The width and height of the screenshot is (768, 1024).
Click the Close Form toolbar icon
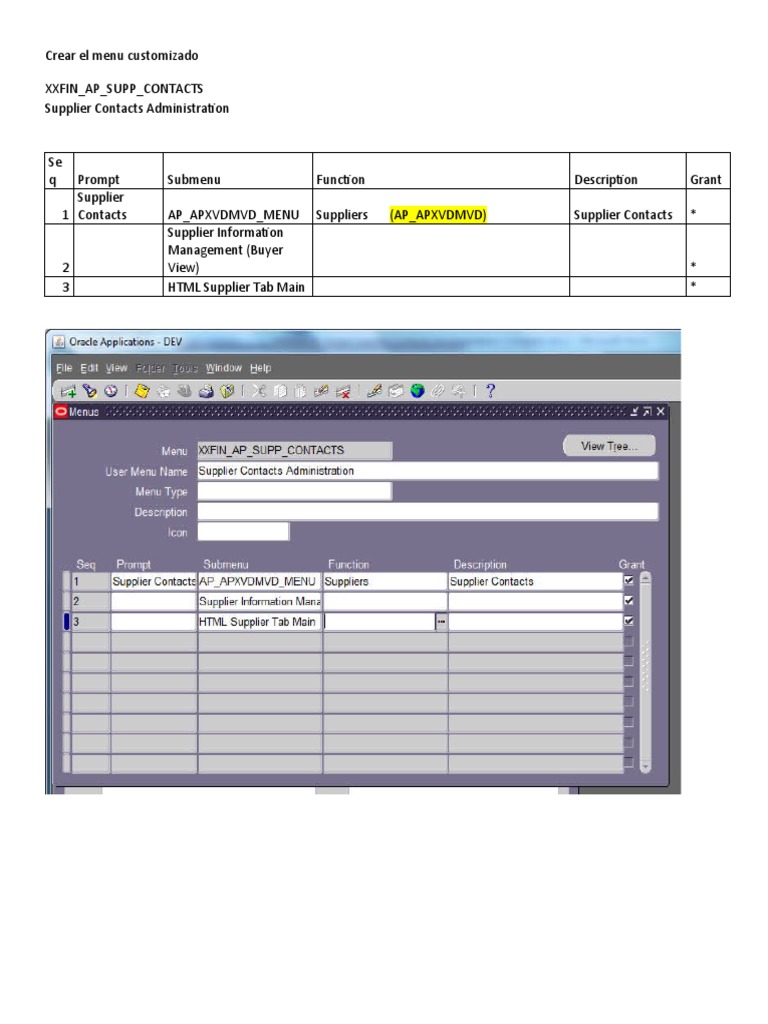(227, 391)
